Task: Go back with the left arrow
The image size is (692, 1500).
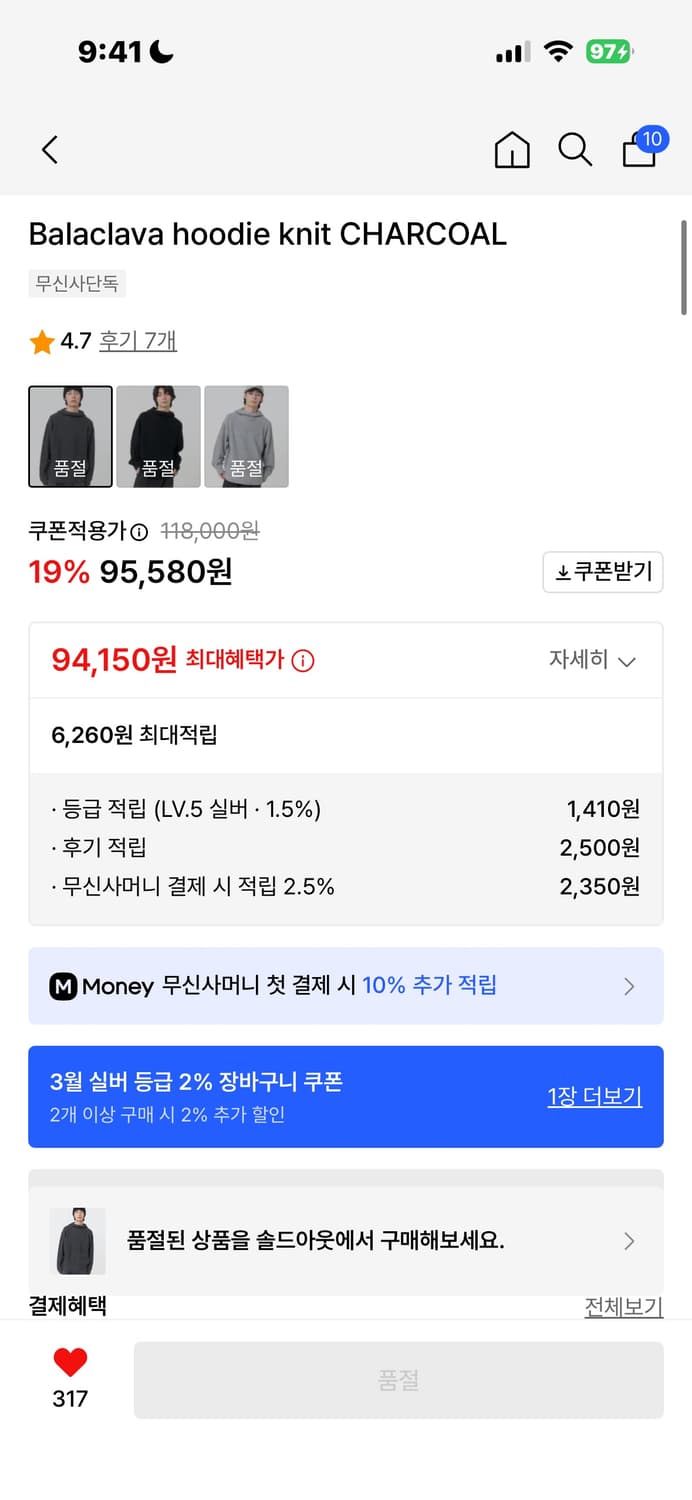Action: point(49,149)
